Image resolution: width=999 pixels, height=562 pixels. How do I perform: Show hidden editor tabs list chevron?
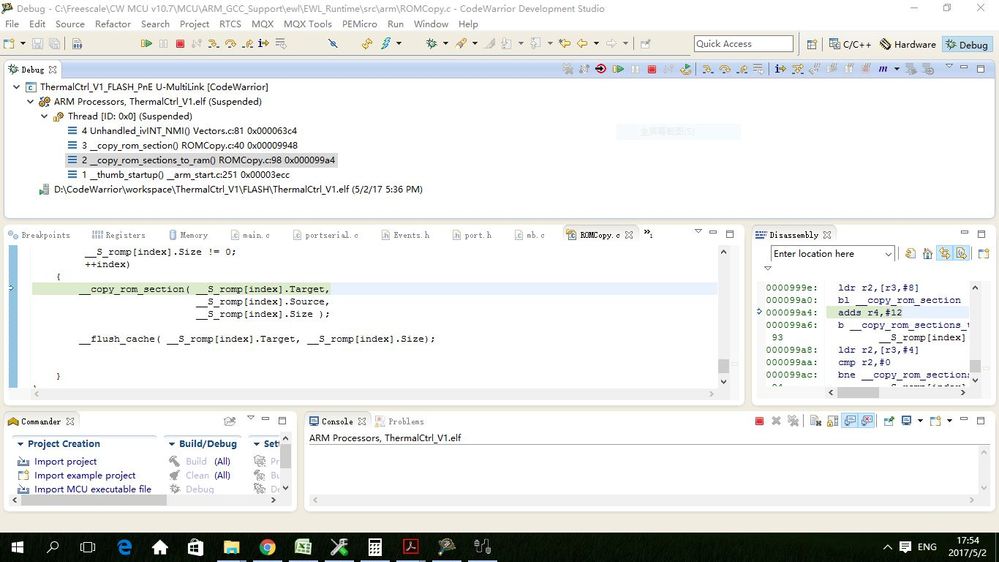coord(647,233)
